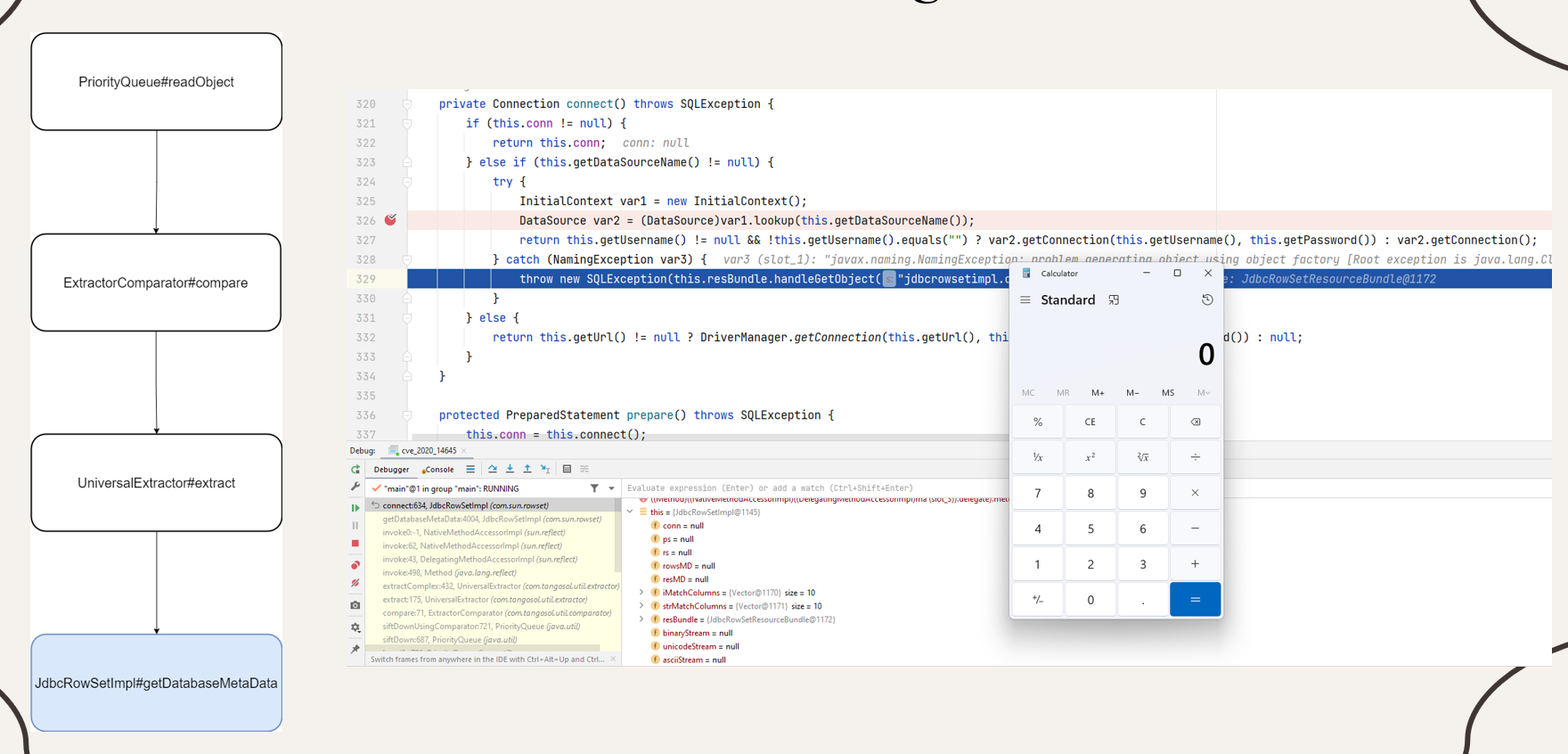Open the View Breakpoints icon
The height and width of the screenshot is (754, 1568).
click(355, 565)
